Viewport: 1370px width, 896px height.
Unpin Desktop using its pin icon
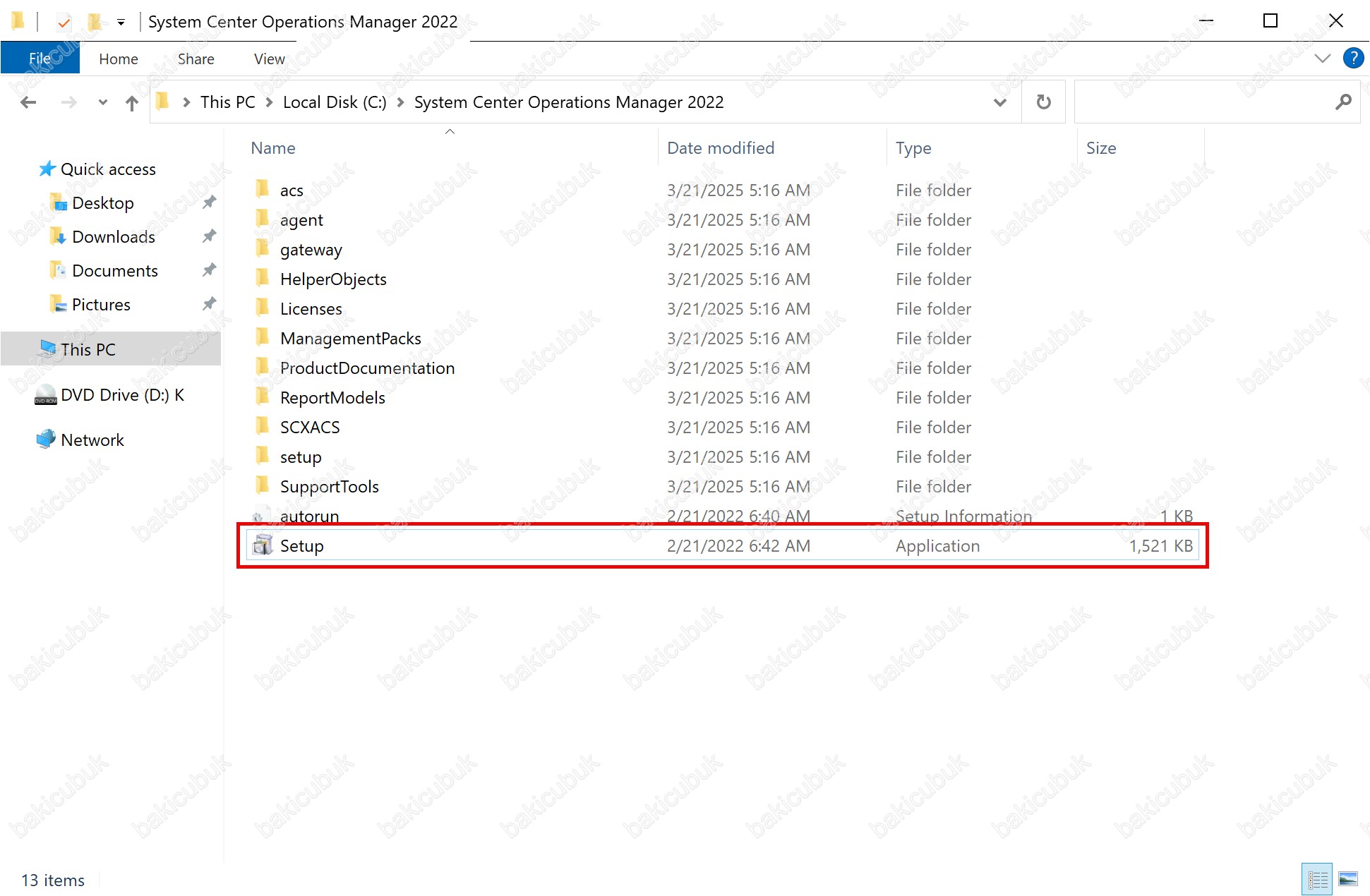(x=209, y=202)
